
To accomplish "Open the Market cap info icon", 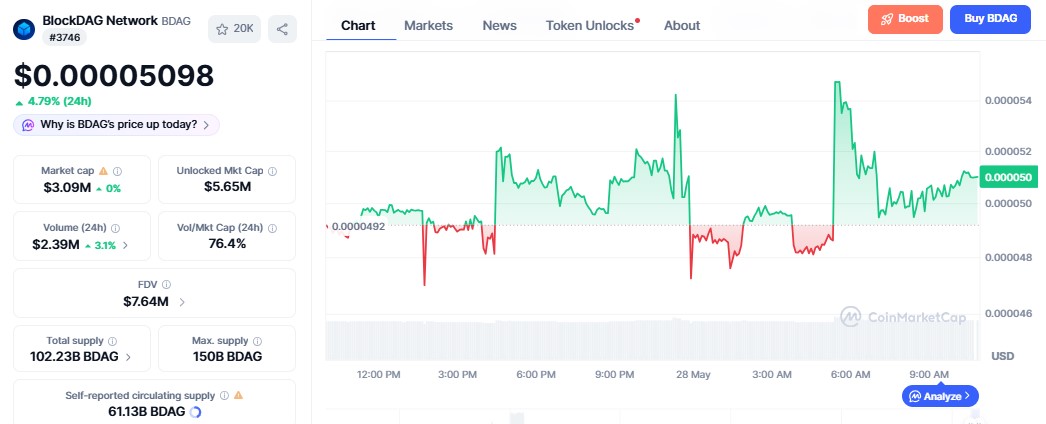I will (x=117, y=171).
